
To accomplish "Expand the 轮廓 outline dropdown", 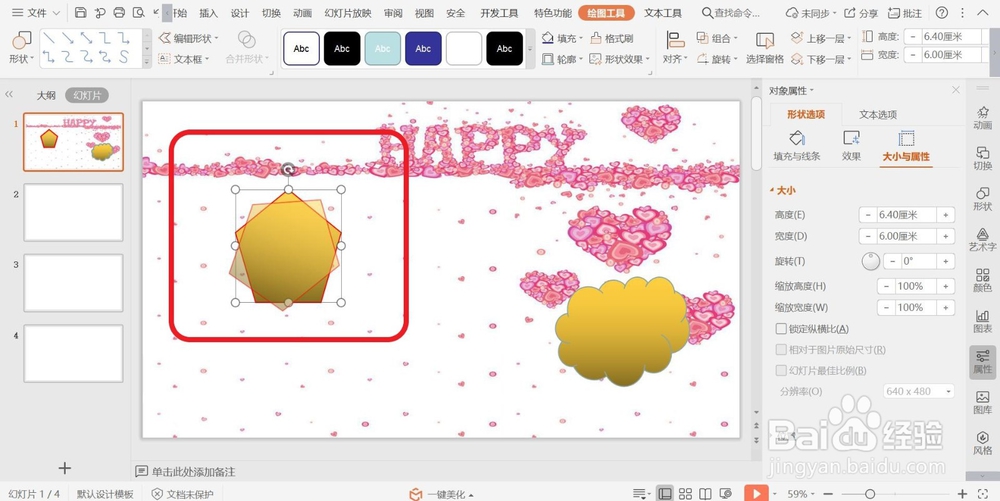I will coord(562,59).
